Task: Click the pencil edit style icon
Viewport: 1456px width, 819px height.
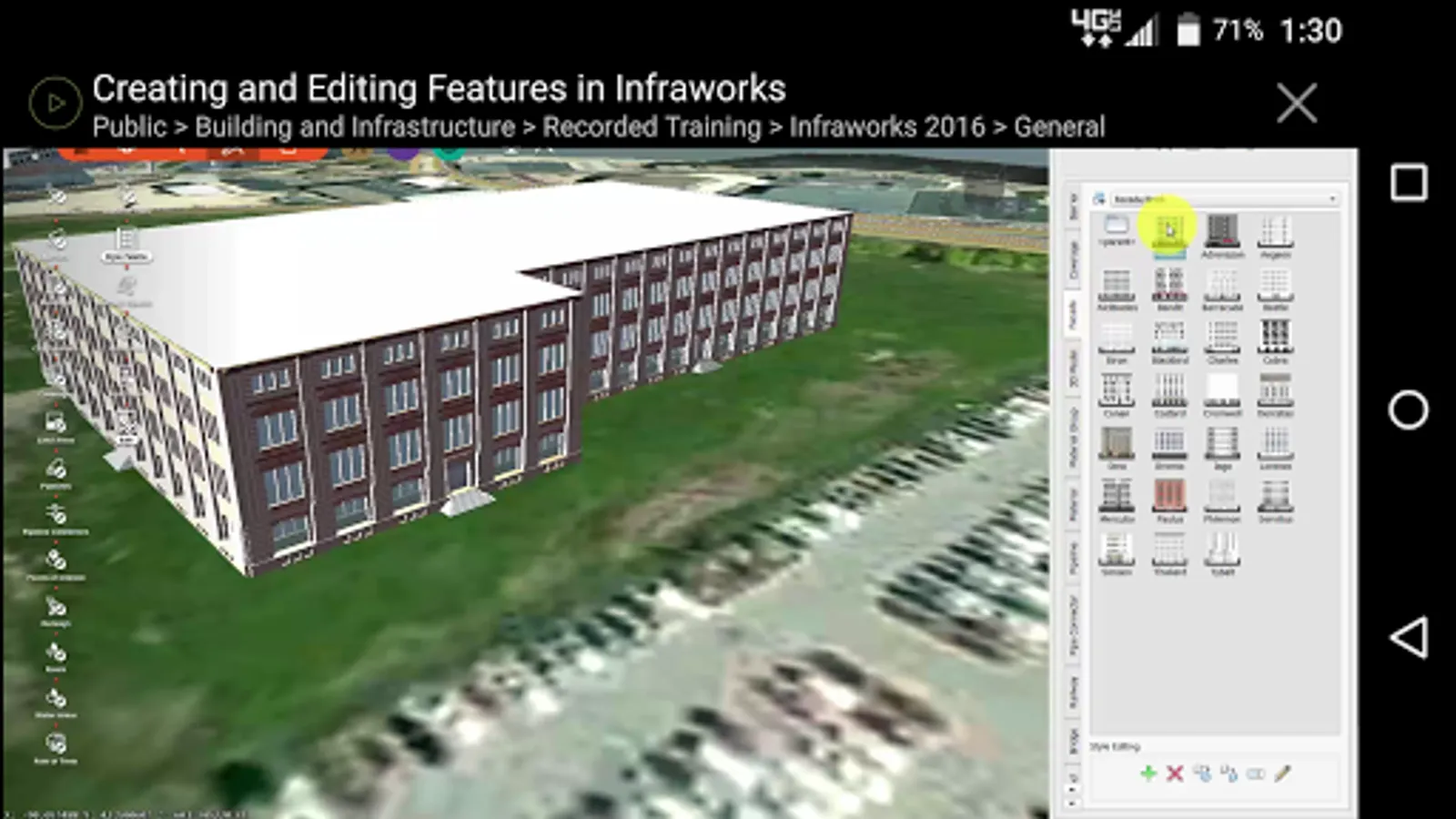Action: [x=1282, y=773]
